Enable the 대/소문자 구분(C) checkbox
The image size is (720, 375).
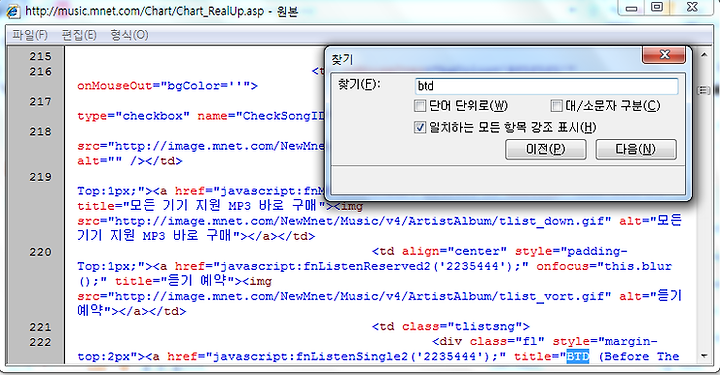click(x=556, y=106)
